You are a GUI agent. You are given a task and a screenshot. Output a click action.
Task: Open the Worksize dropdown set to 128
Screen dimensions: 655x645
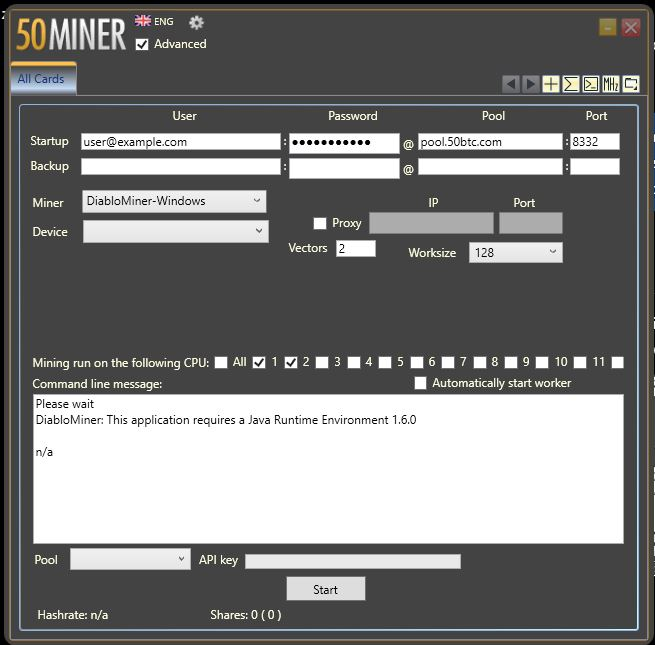[515, 252]
